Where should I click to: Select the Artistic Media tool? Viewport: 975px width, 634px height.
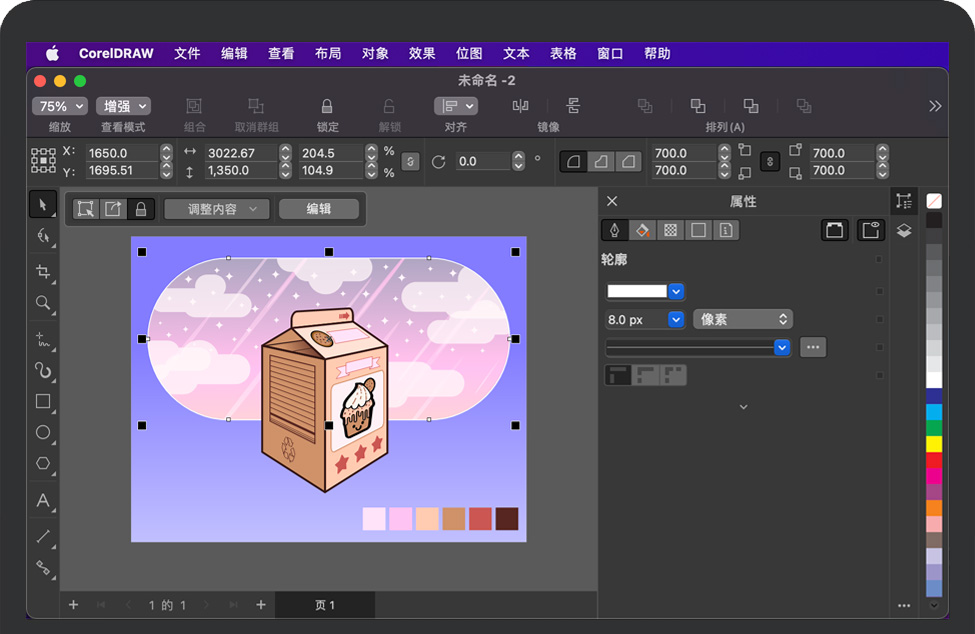pos(43,370)
